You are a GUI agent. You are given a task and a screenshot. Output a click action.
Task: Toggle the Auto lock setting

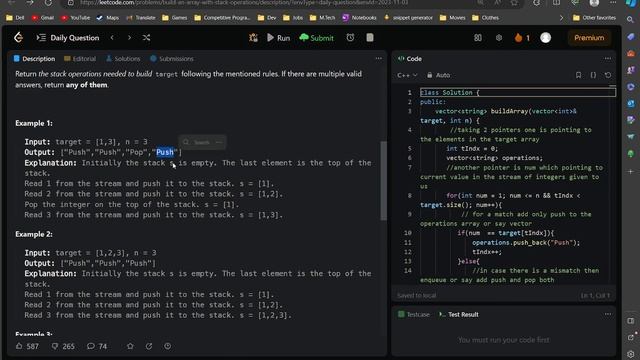(438, 75)
